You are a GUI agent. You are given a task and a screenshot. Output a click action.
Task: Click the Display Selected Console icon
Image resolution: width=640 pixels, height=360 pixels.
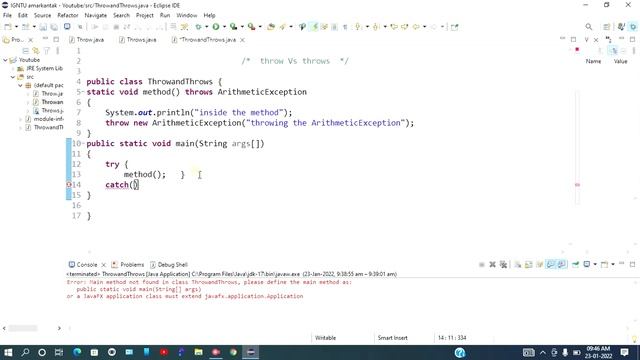[x=587, y=264]
